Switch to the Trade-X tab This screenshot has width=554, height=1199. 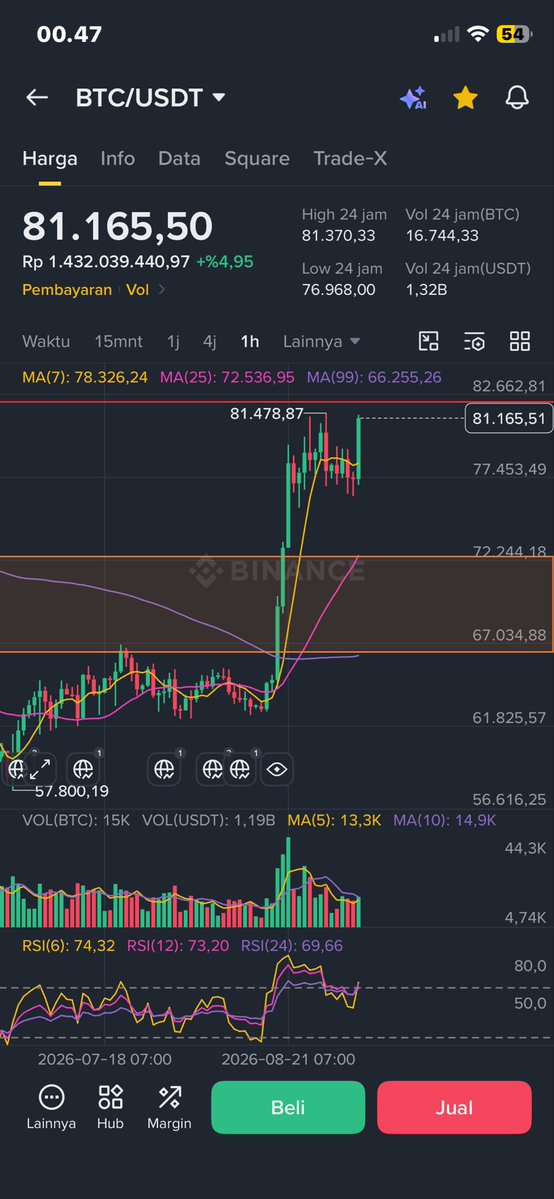[350, 158]
